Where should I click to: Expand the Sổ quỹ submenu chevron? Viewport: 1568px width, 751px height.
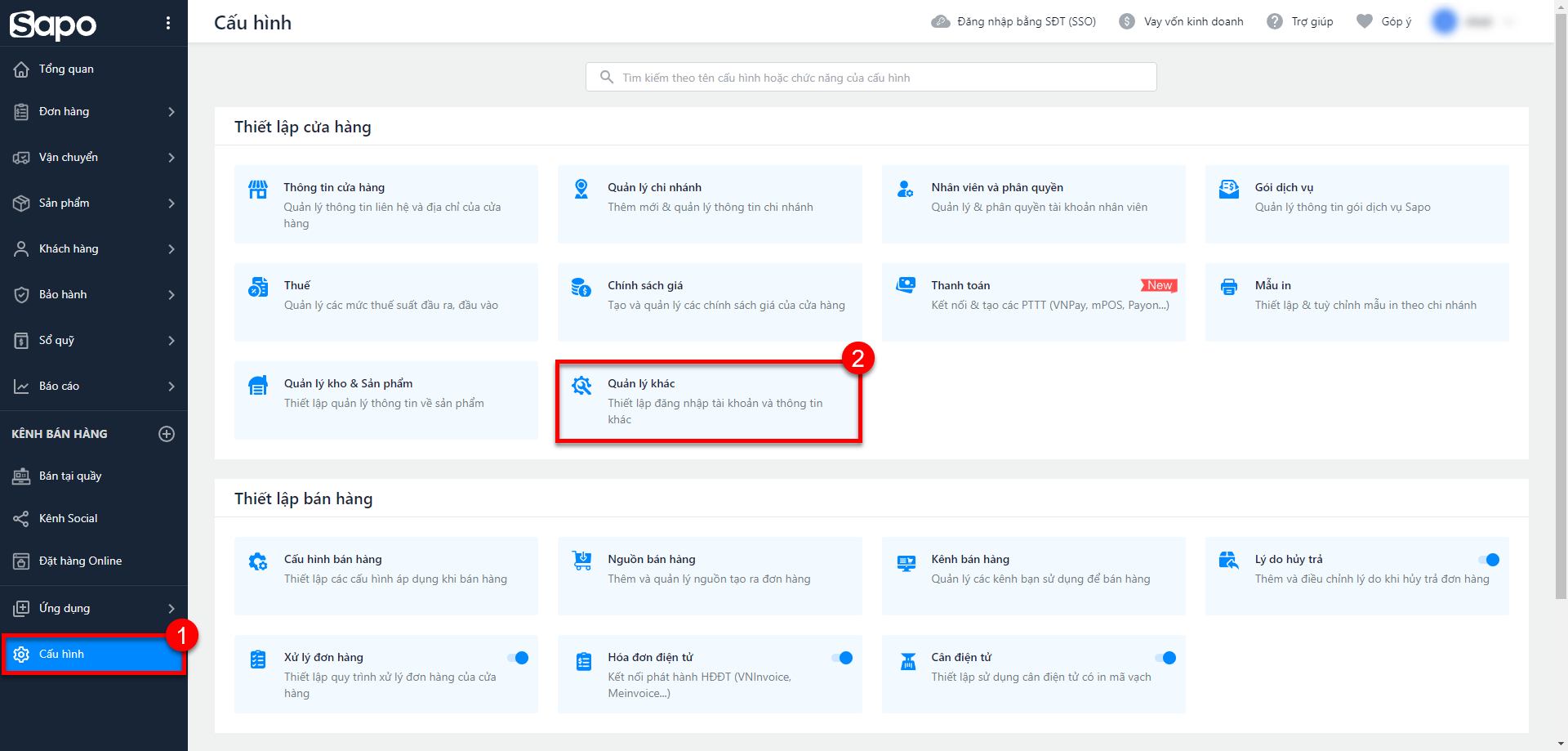[x=171, y=341]
